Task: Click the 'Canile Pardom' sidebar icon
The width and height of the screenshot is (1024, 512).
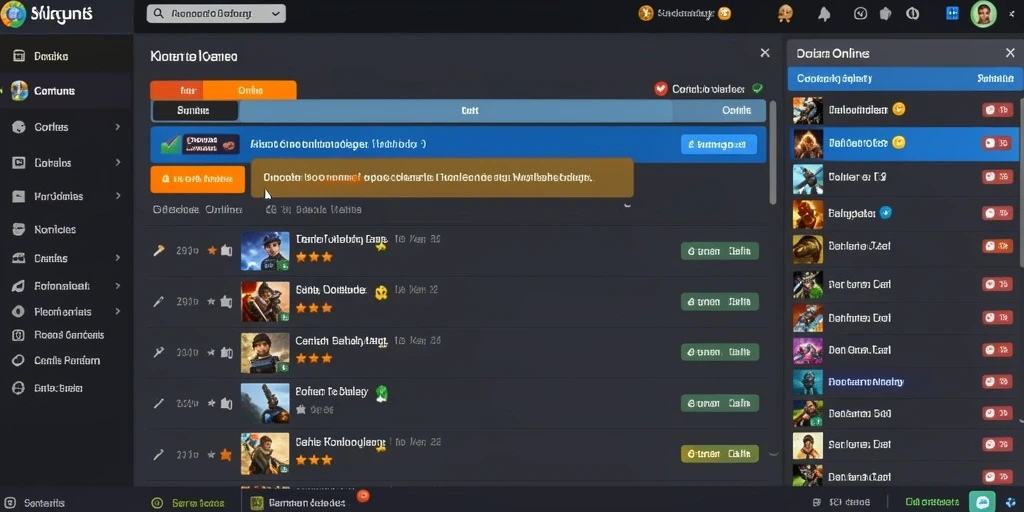Action: point(19,360)
